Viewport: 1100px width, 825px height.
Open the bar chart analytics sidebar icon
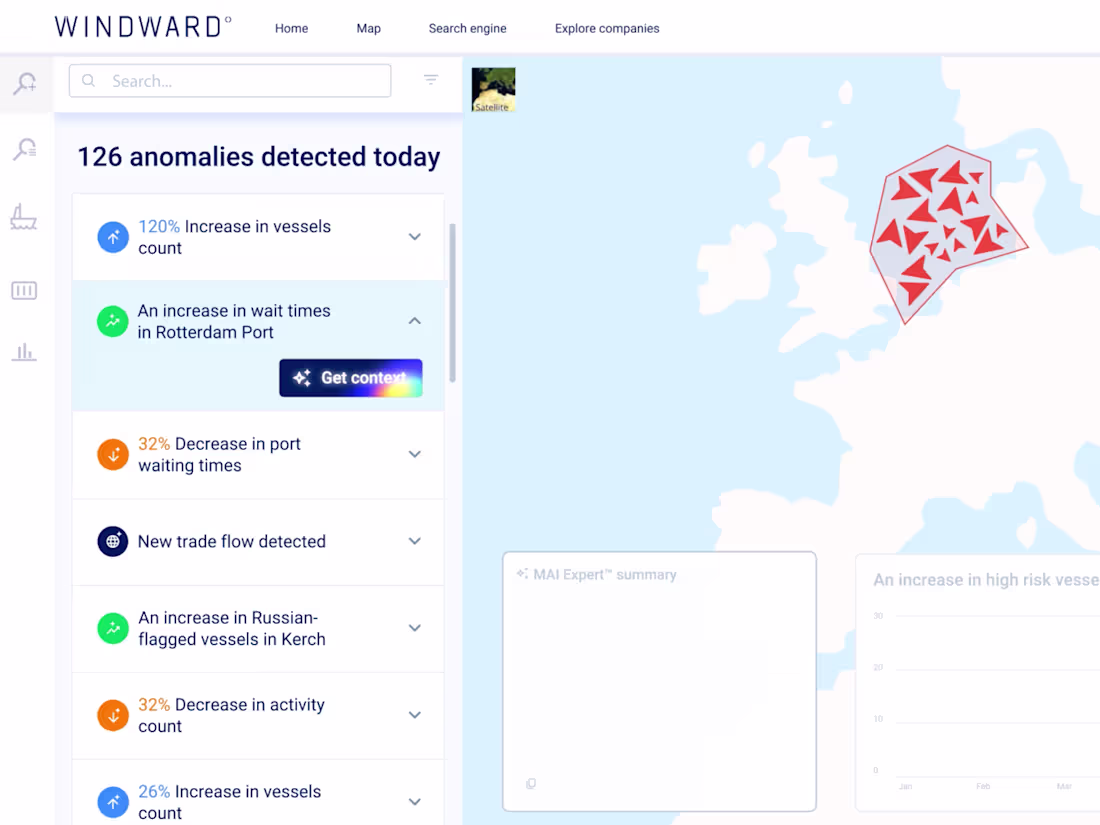click(x=24, y=352)
